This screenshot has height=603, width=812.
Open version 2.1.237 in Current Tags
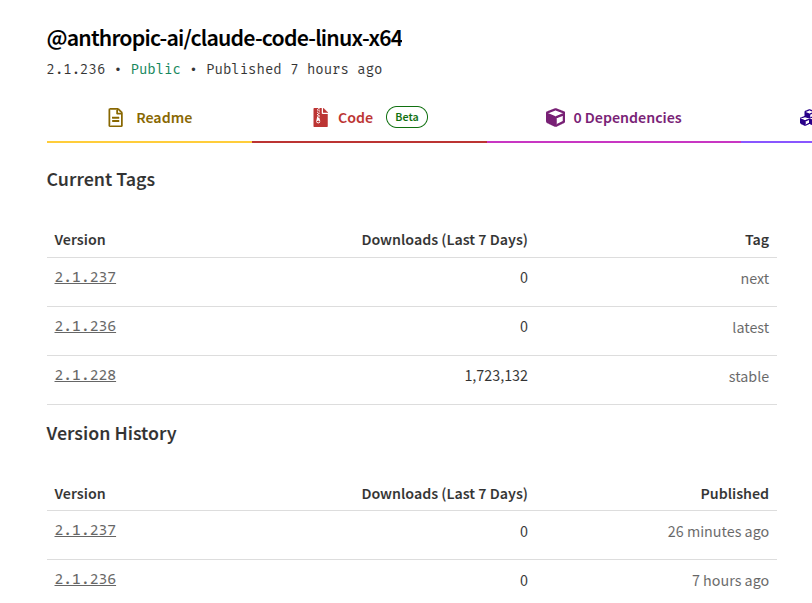click(85, 277)
